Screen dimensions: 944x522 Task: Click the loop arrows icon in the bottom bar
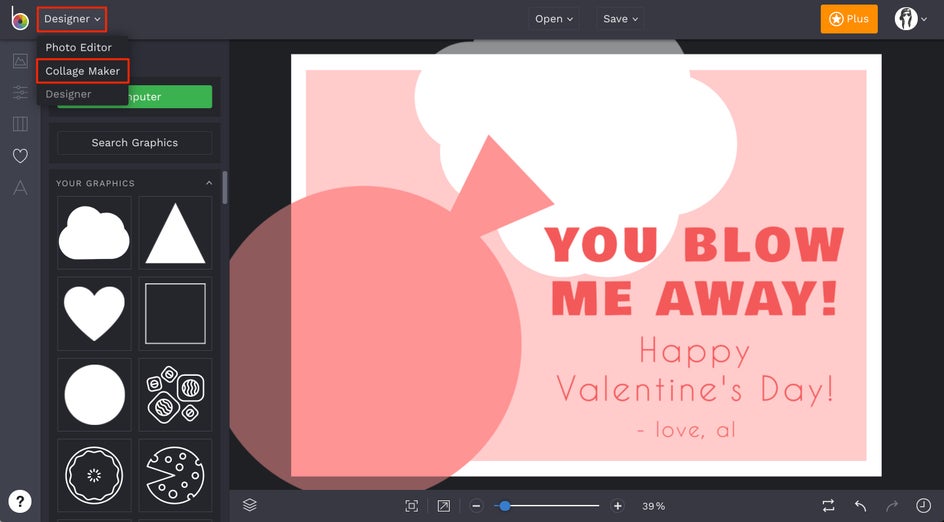coord(828,506)
